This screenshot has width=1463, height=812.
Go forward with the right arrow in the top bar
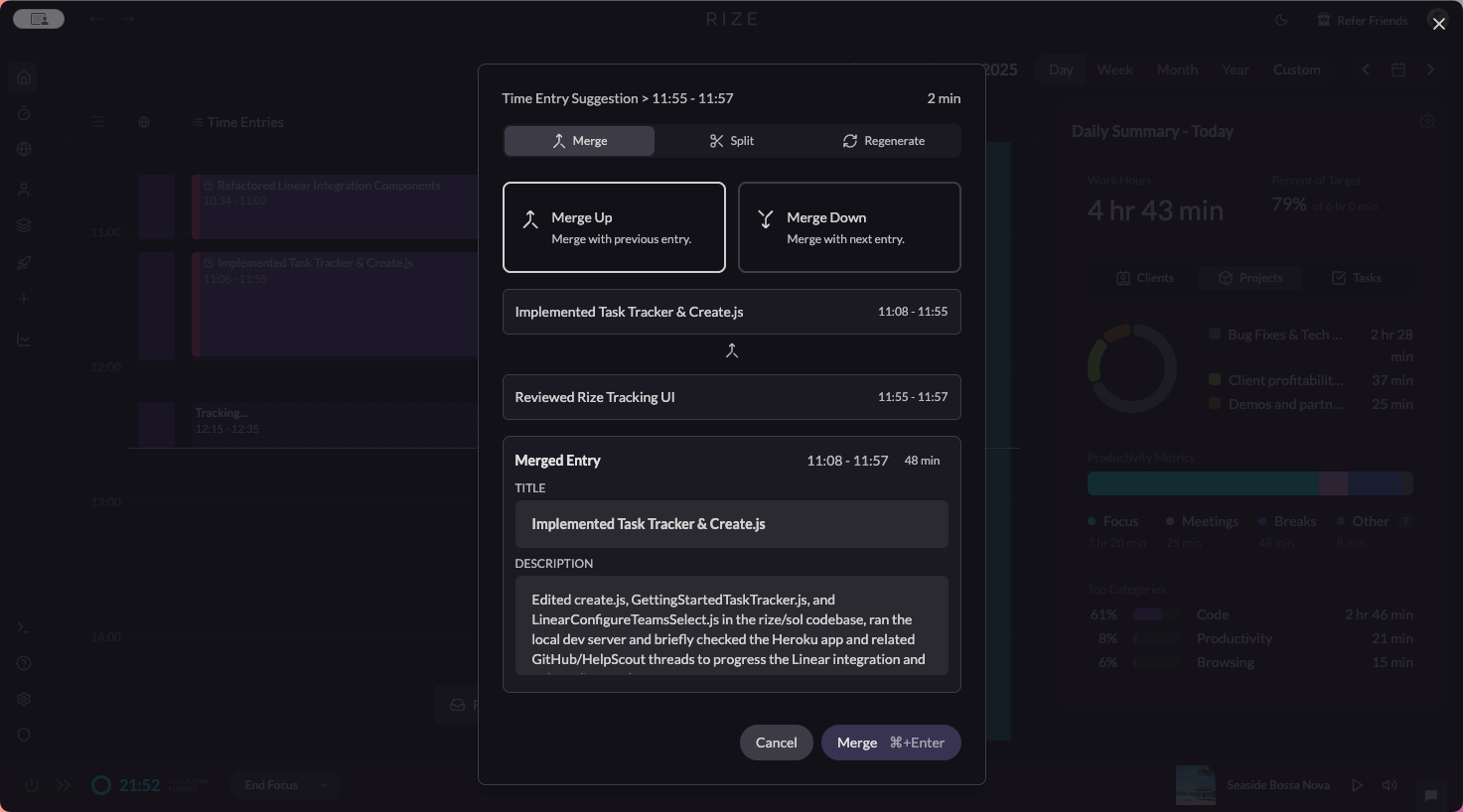pos(128,19)
